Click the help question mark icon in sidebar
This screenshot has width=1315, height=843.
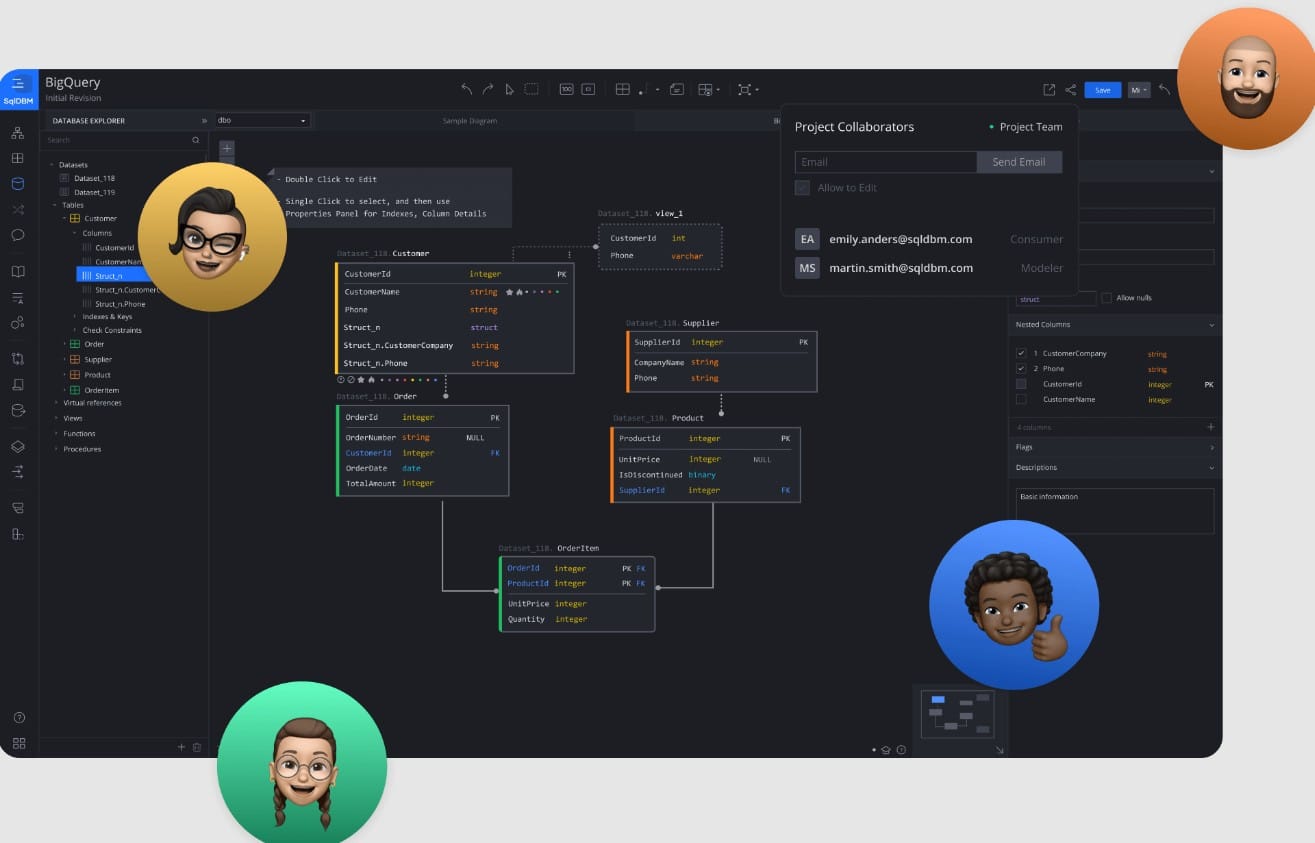tap(18, 717)
